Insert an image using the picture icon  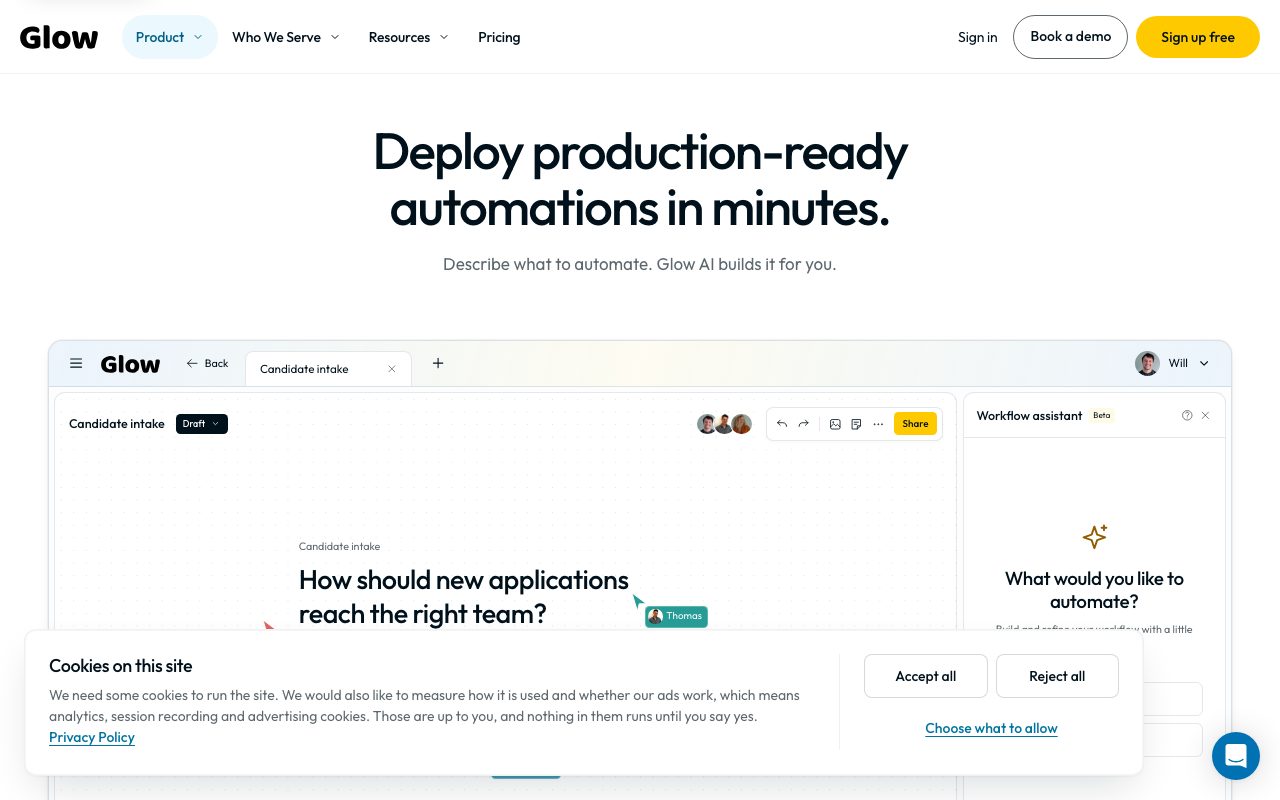pyautogui.click(x=835, y=424)
